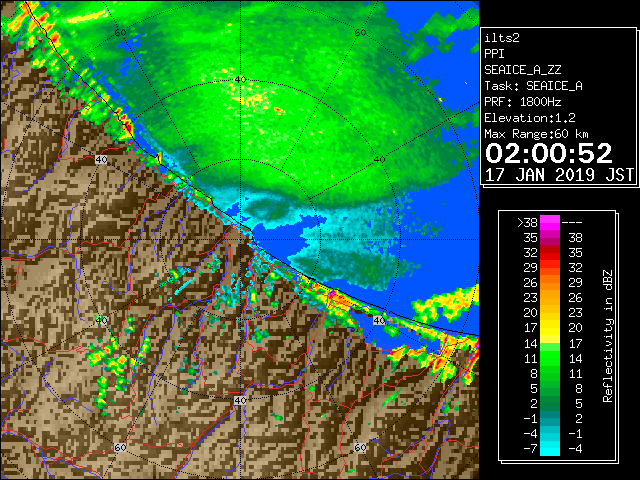The image size is (640, 480).
Task: Select the 'Elevation:1.2' value
Action: pos(530,118)
